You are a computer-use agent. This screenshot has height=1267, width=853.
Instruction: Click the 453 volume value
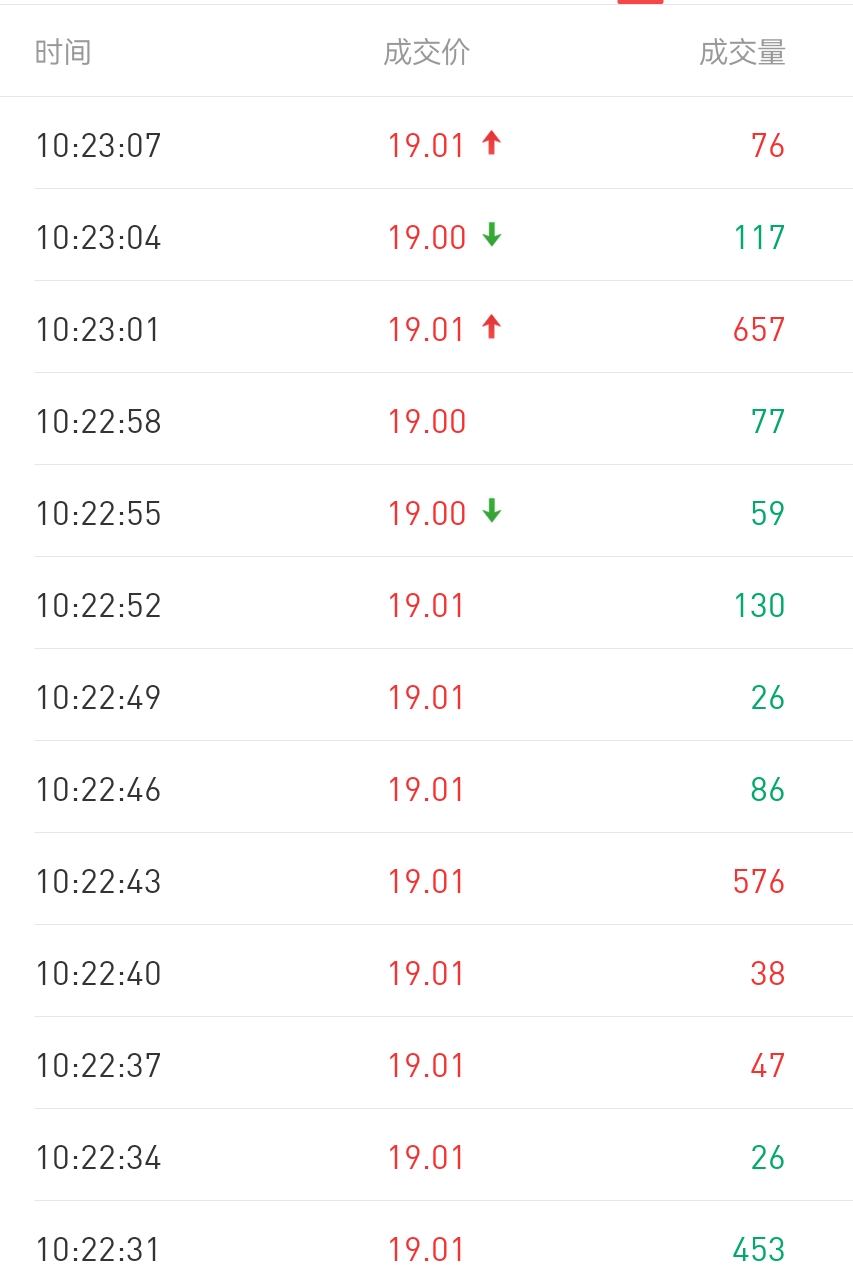[758, 1250]
